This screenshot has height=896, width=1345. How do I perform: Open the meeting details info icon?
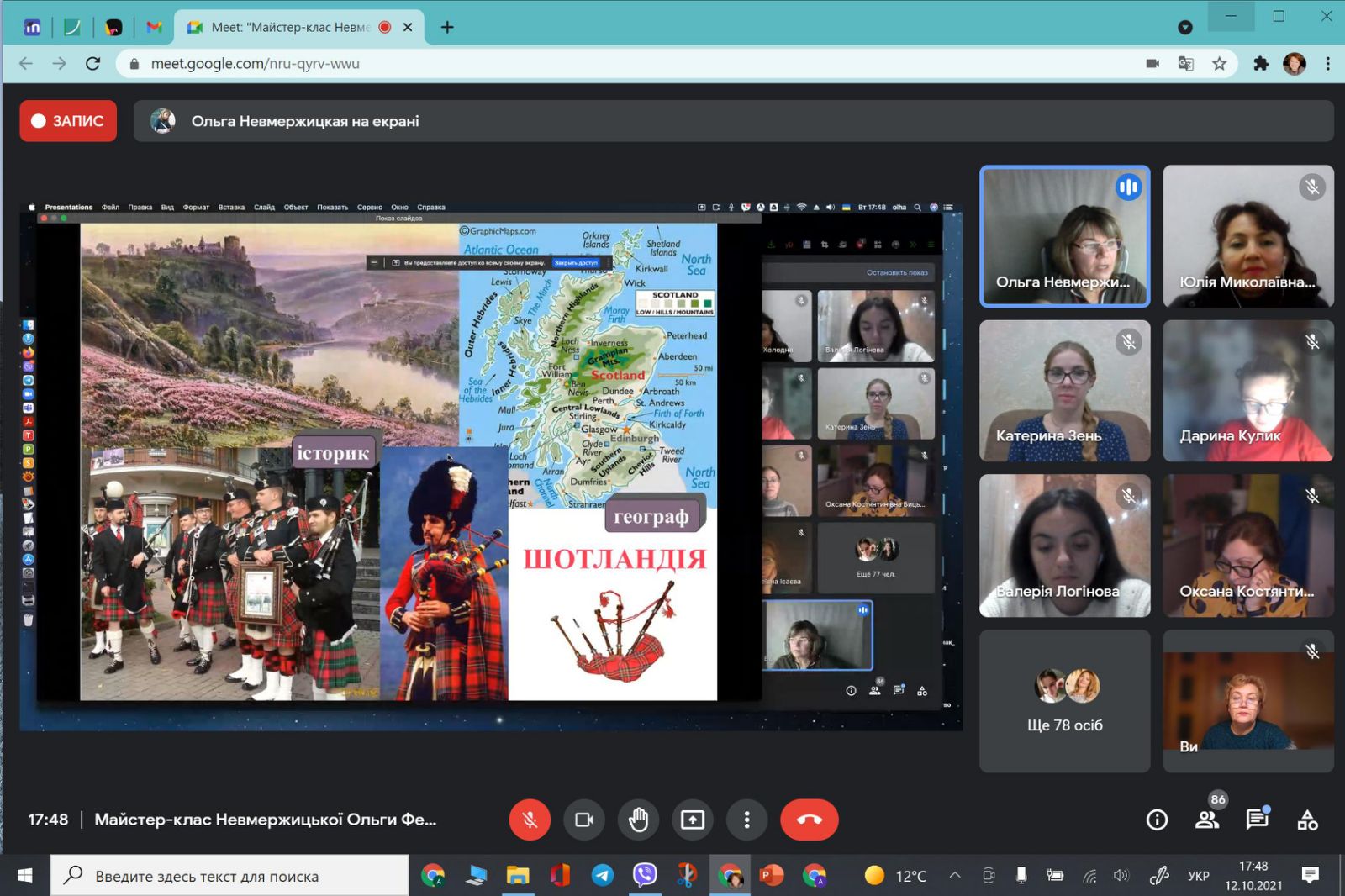tap(1157, 820)
